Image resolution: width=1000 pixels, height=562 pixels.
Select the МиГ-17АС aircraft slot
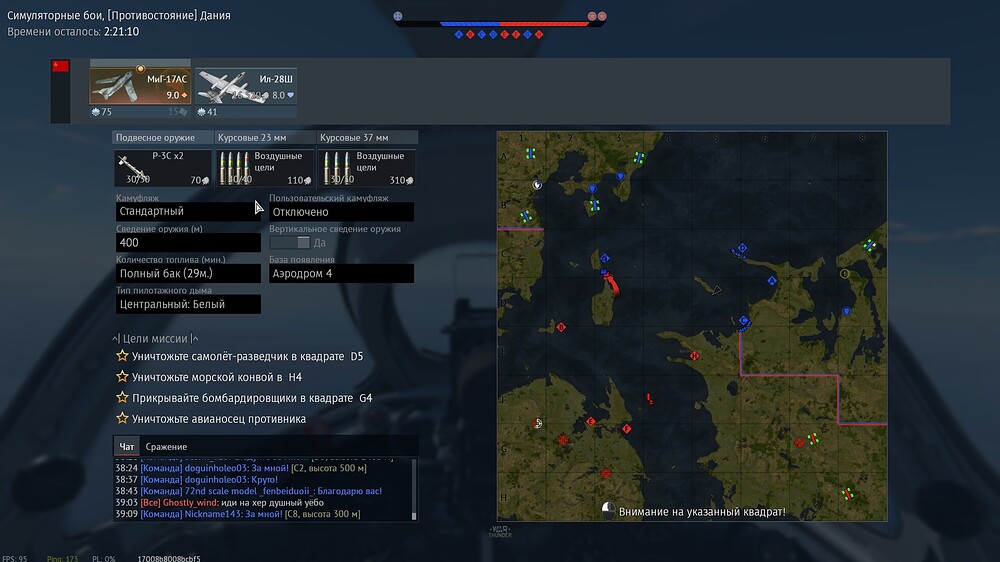coord(140,85)
